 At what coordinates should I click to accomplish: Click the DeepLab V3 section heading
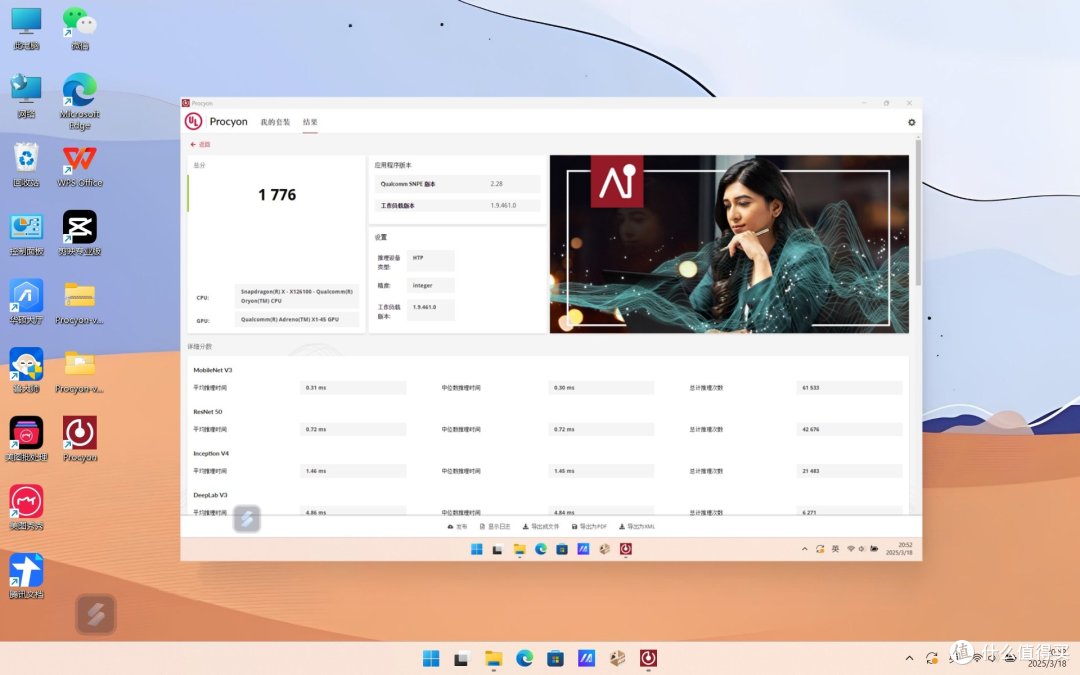point(210,495)
